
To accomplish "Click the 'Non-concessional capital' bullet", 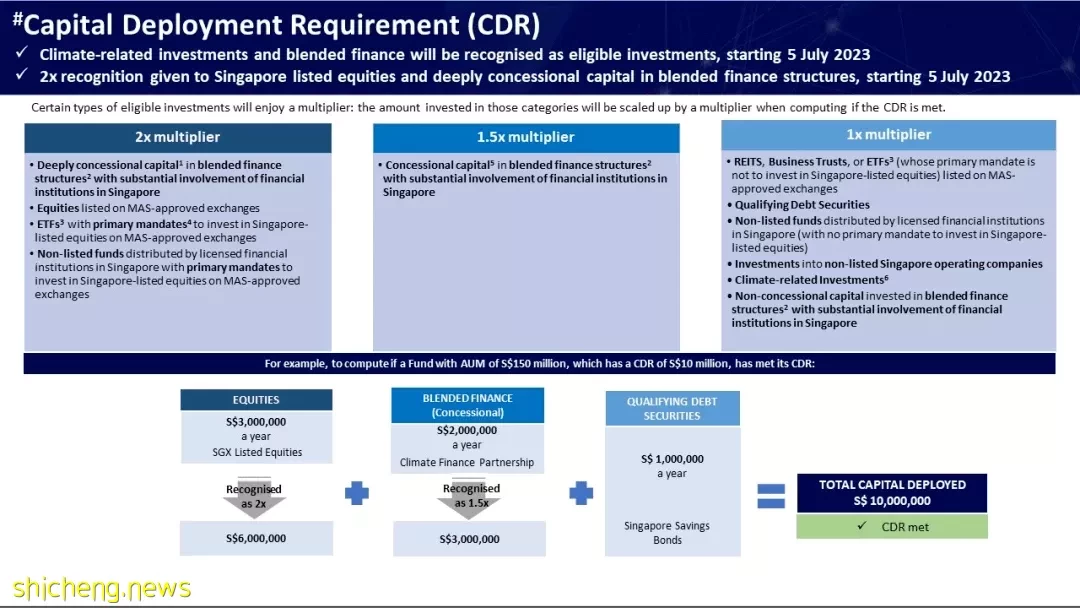I will pyautogui.click(x=868, y=309).
